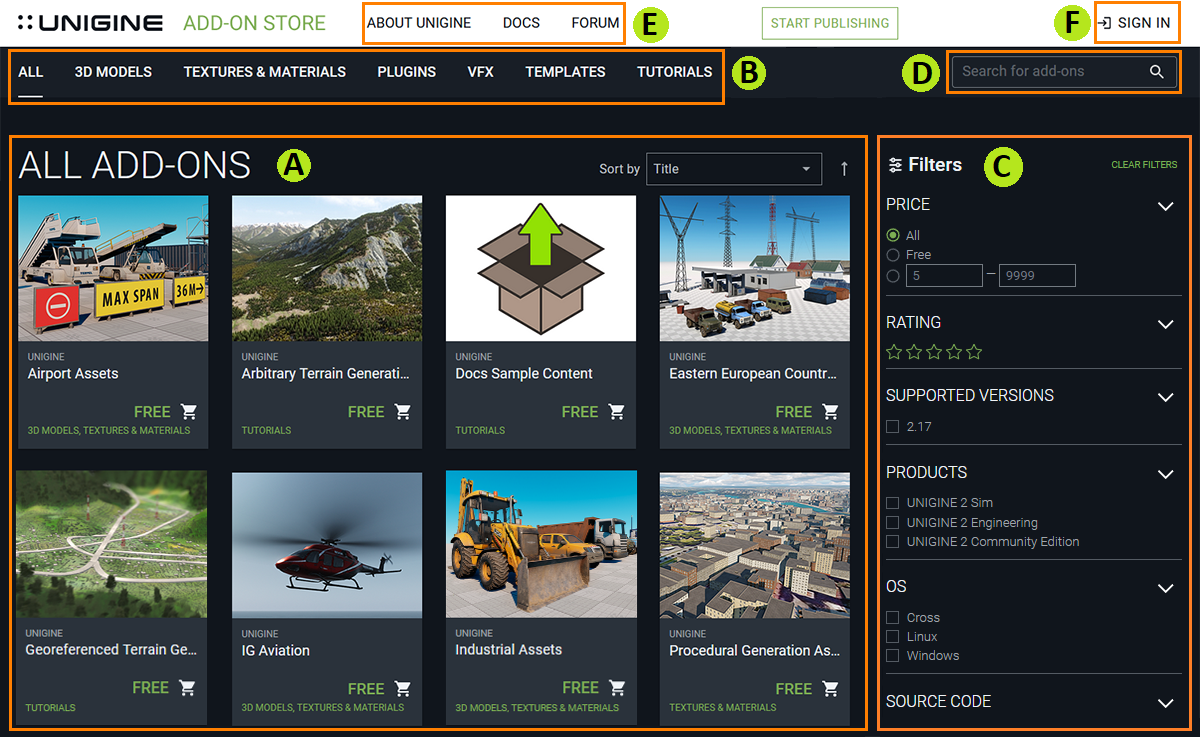The height and width of the screenshot is (737, 1200).
Task: Toggle sort direction arrow
Action: (844, 169)
